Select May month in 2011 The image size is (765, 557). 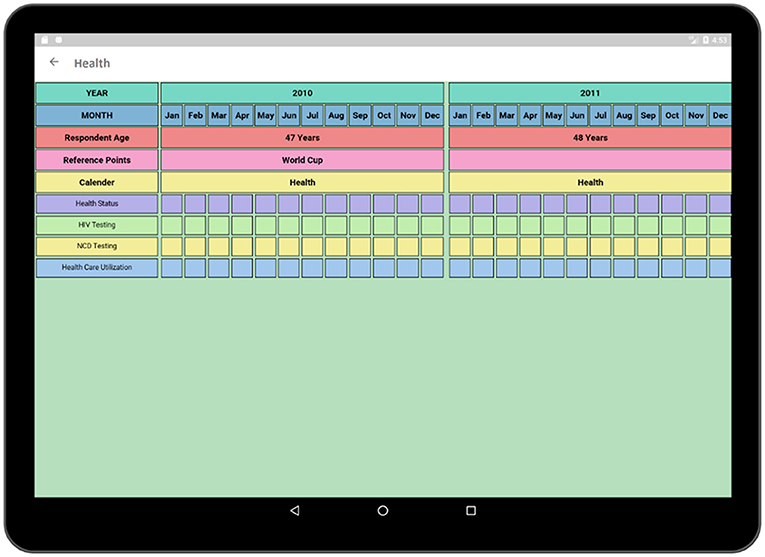[553, 116]
